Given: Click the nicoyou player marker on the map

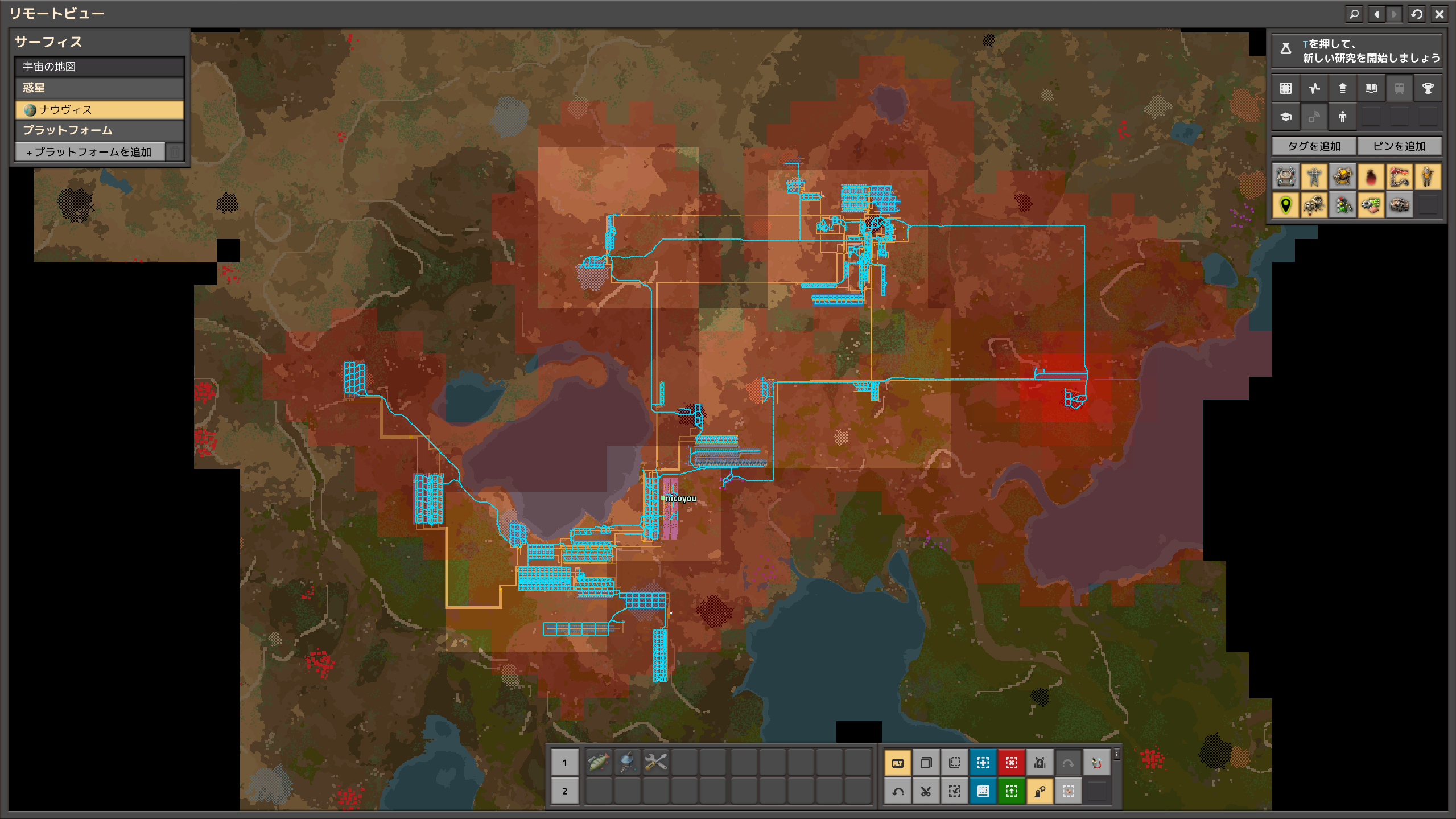Looking at the screenshot, I should tap(663, 498).
